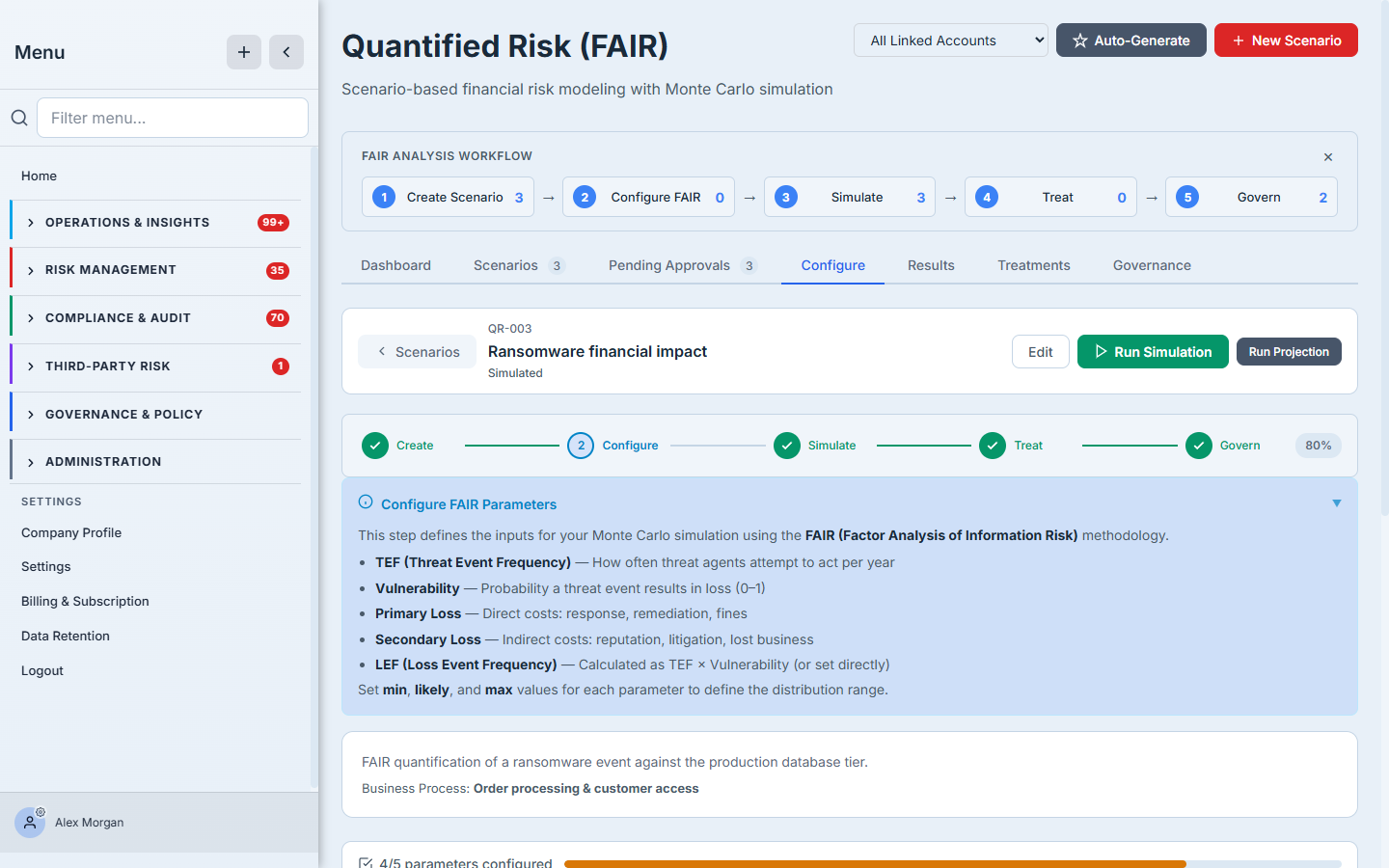Click the green Simulate checkmark step
This screenshot has width=1389, height=868.
pos(787,446)
